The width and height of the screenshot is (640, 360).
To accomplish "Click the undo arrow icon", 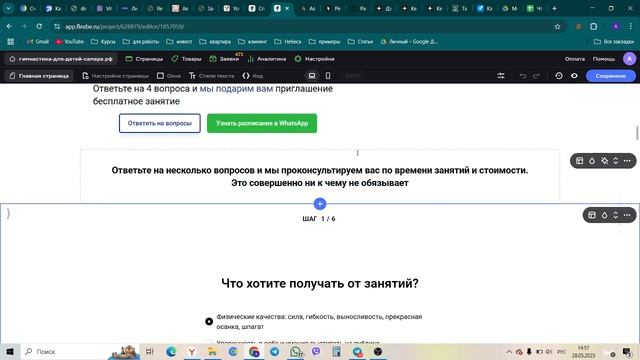I will [523, 76].
